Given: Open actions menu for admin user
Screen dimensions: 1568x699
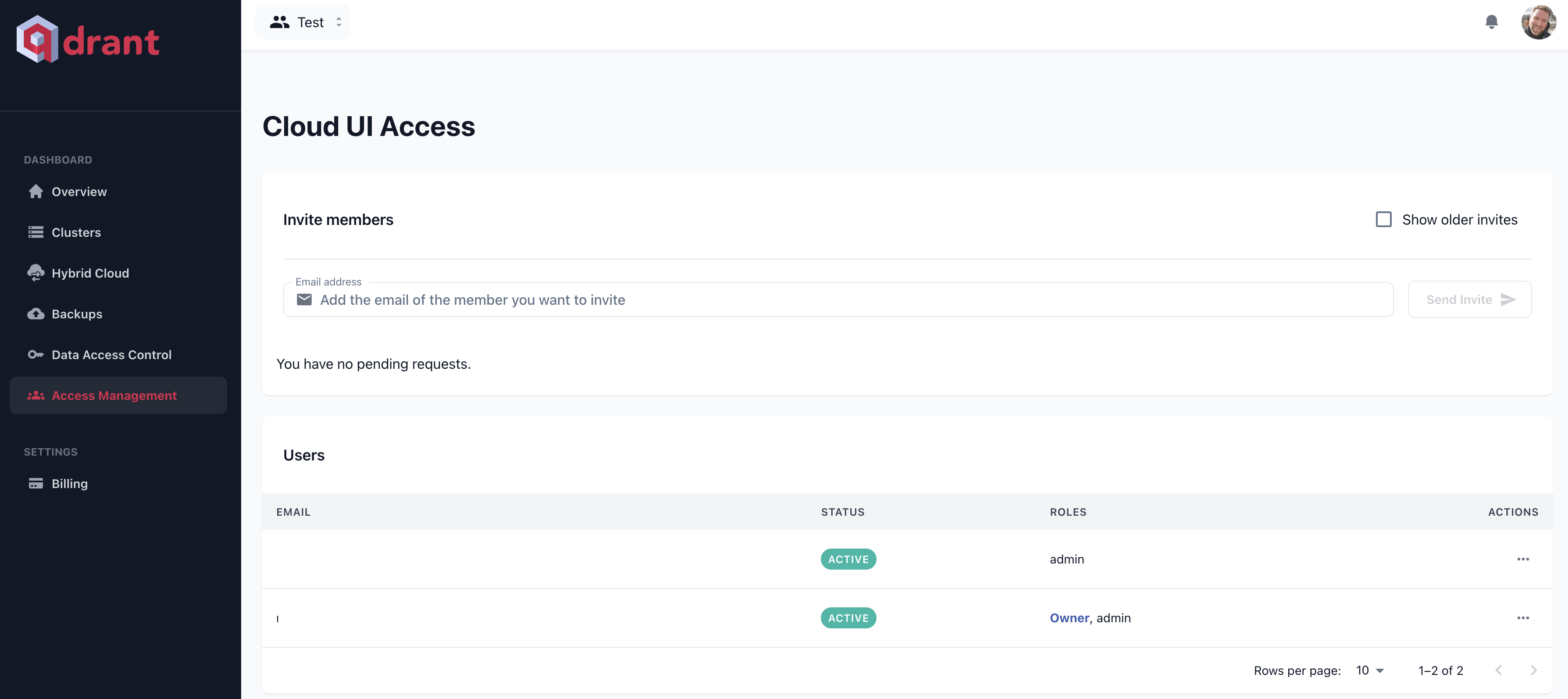Looking at the screenshot, I should pyautogui.click(x=1522, y=559).
